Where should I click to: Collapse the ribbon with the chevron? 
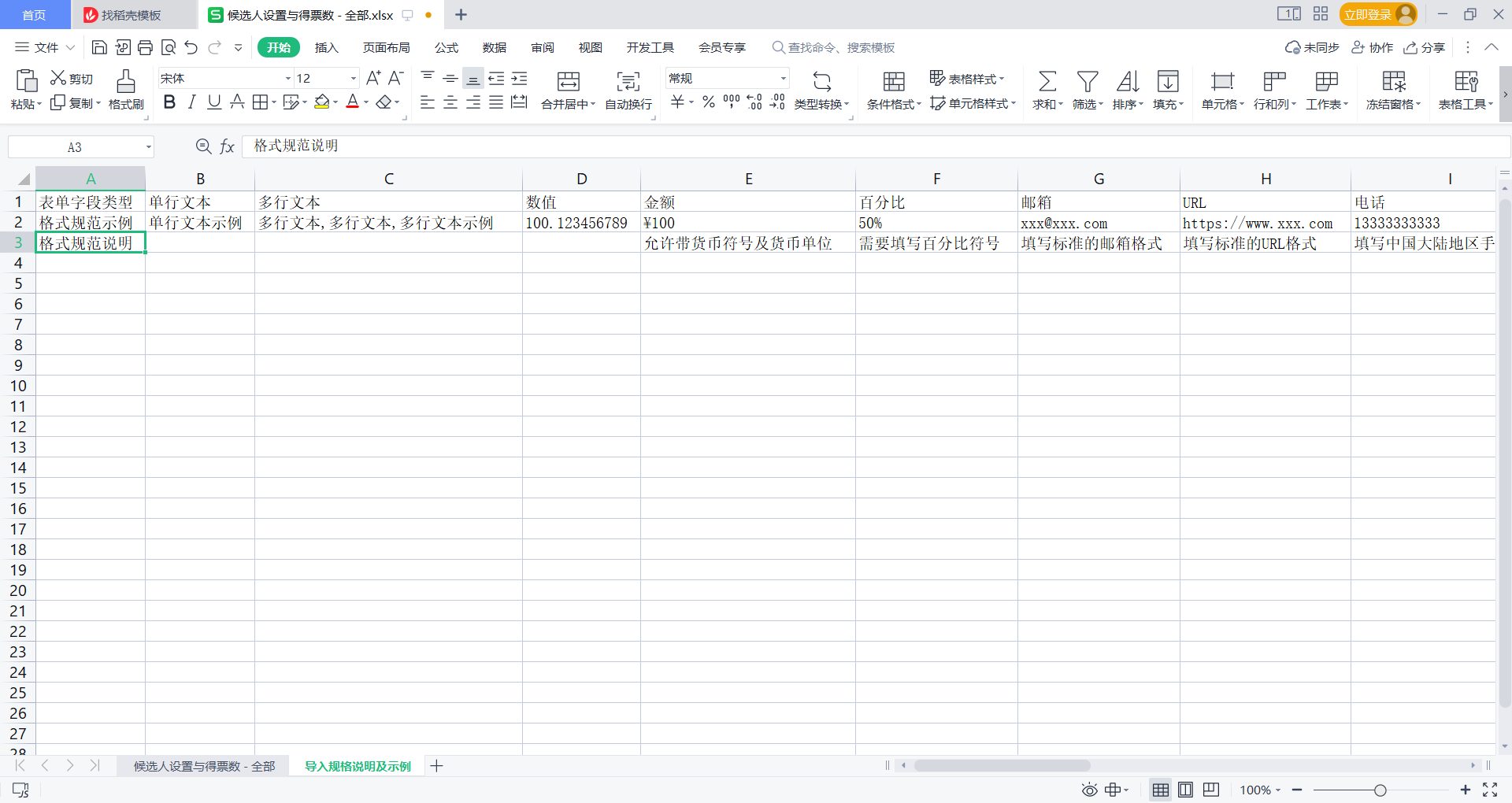[1492, 47]
